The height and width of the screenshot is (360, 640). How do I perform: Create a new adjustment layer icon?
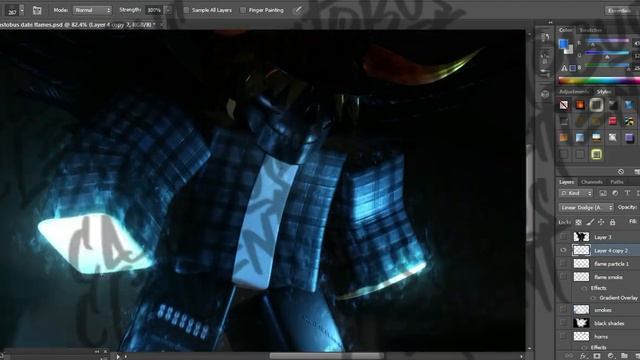pyautogui.click(x=611, y=356)
